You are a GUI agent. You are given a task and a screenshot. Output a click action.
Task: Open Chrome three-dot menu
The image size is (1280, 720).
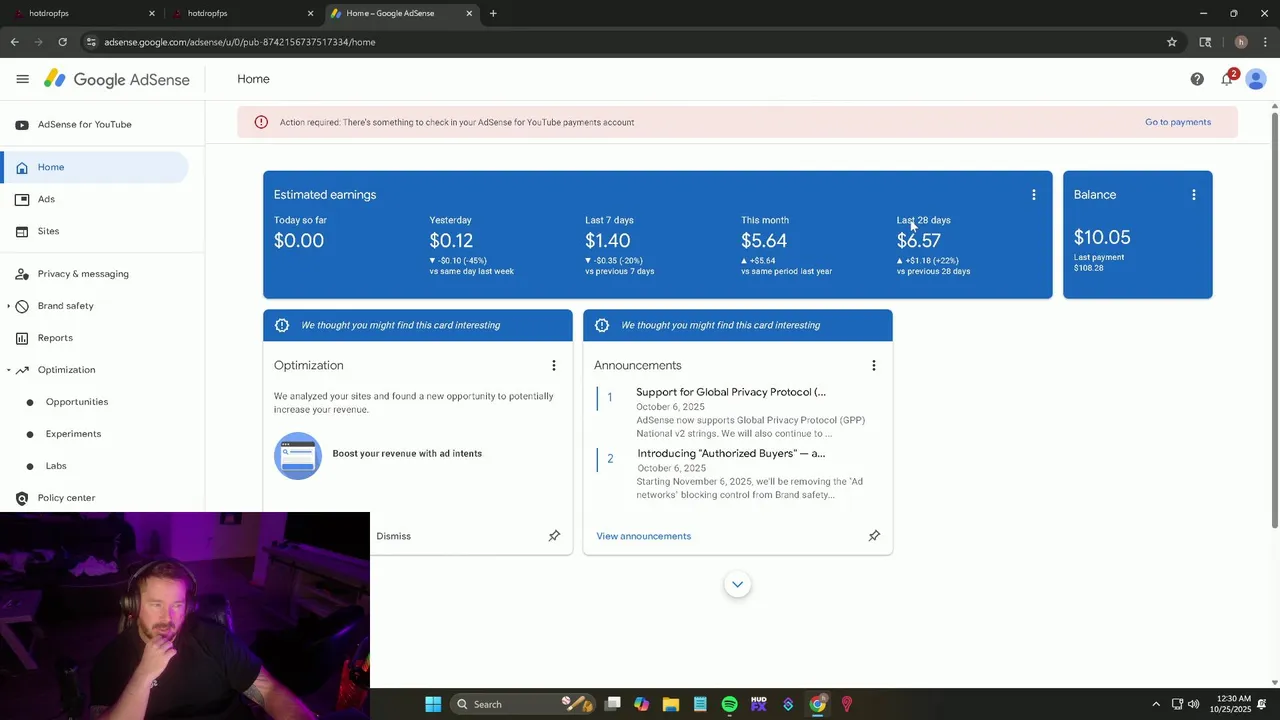pyautogui.click(x=1265, y=42)
